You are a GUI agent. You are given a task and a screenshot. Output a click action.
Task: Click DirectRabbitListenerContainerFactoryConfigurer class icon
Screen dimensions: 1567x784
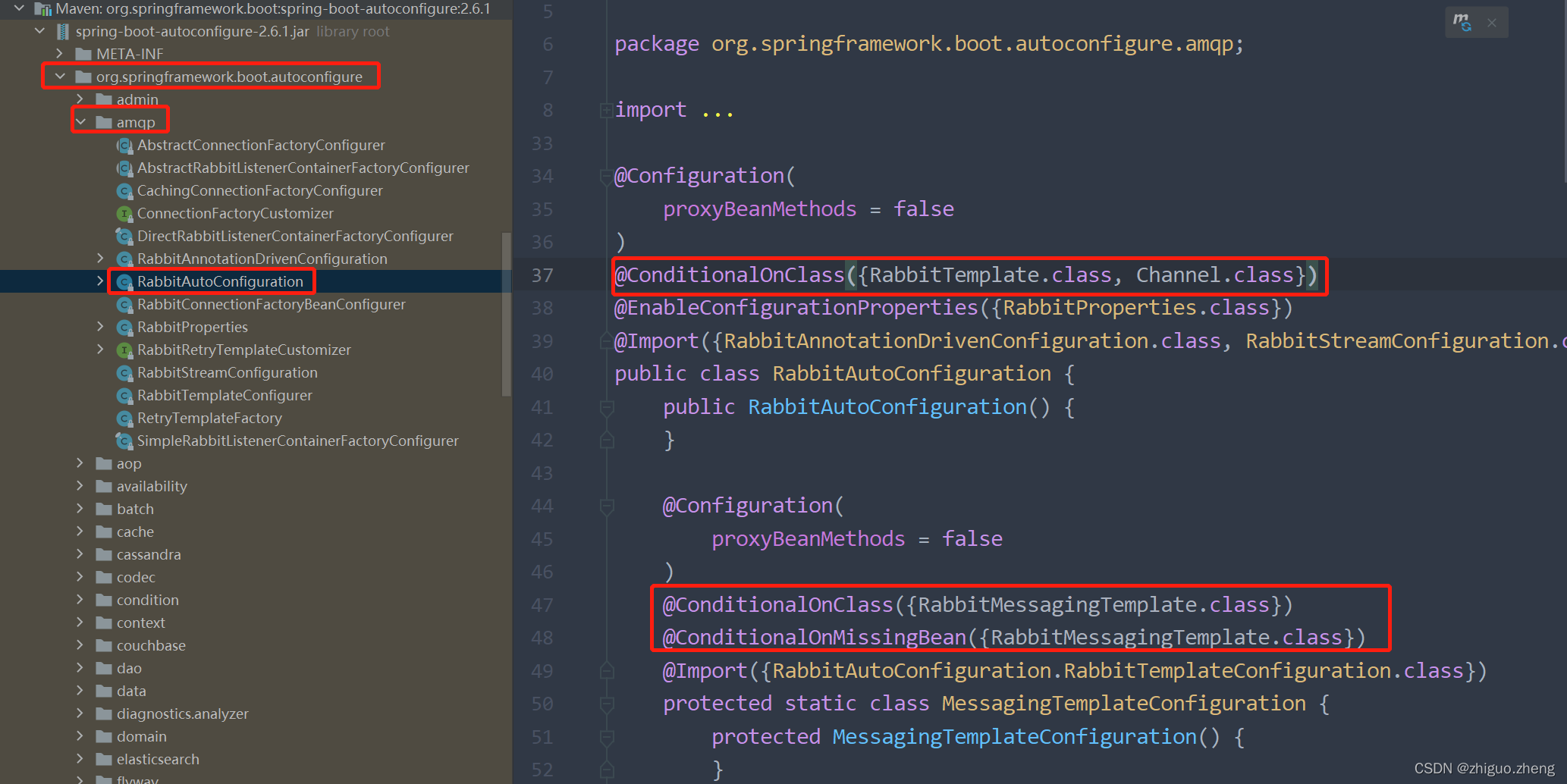click(x=124, y=236)
